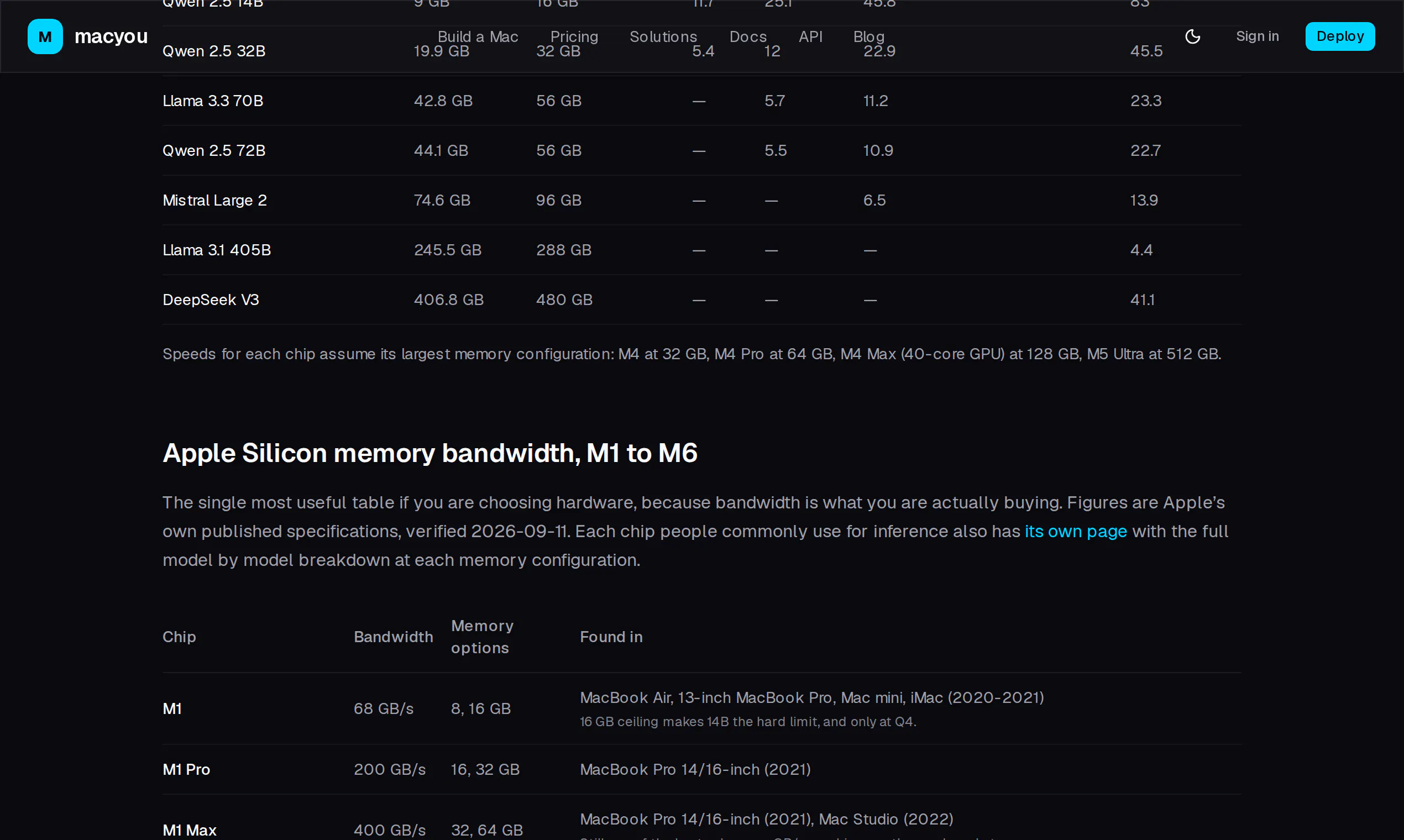
Task: Select the Llama 3.3 70B row name
Action: [213, 101]
